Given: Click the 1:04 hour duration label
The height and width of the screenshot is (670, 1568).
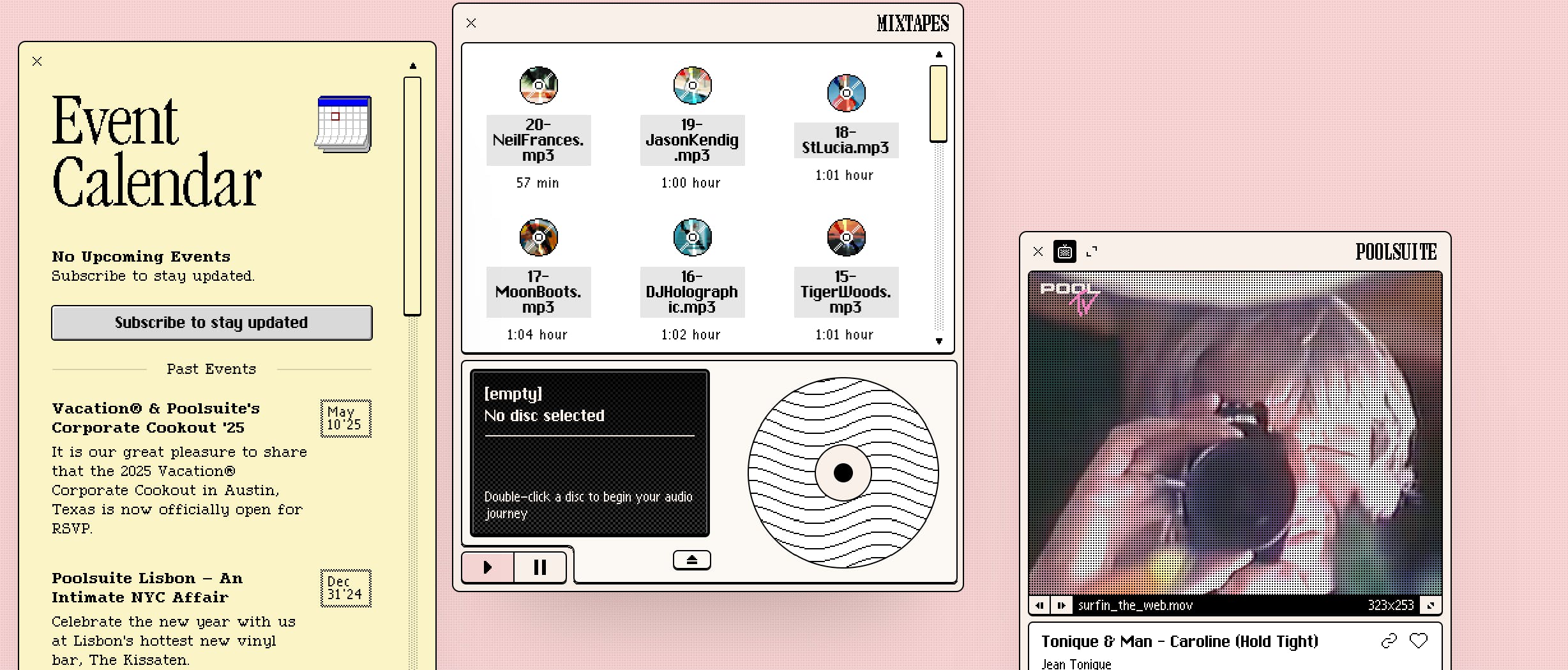Looking at the screenshot, I should pos(537,335).
